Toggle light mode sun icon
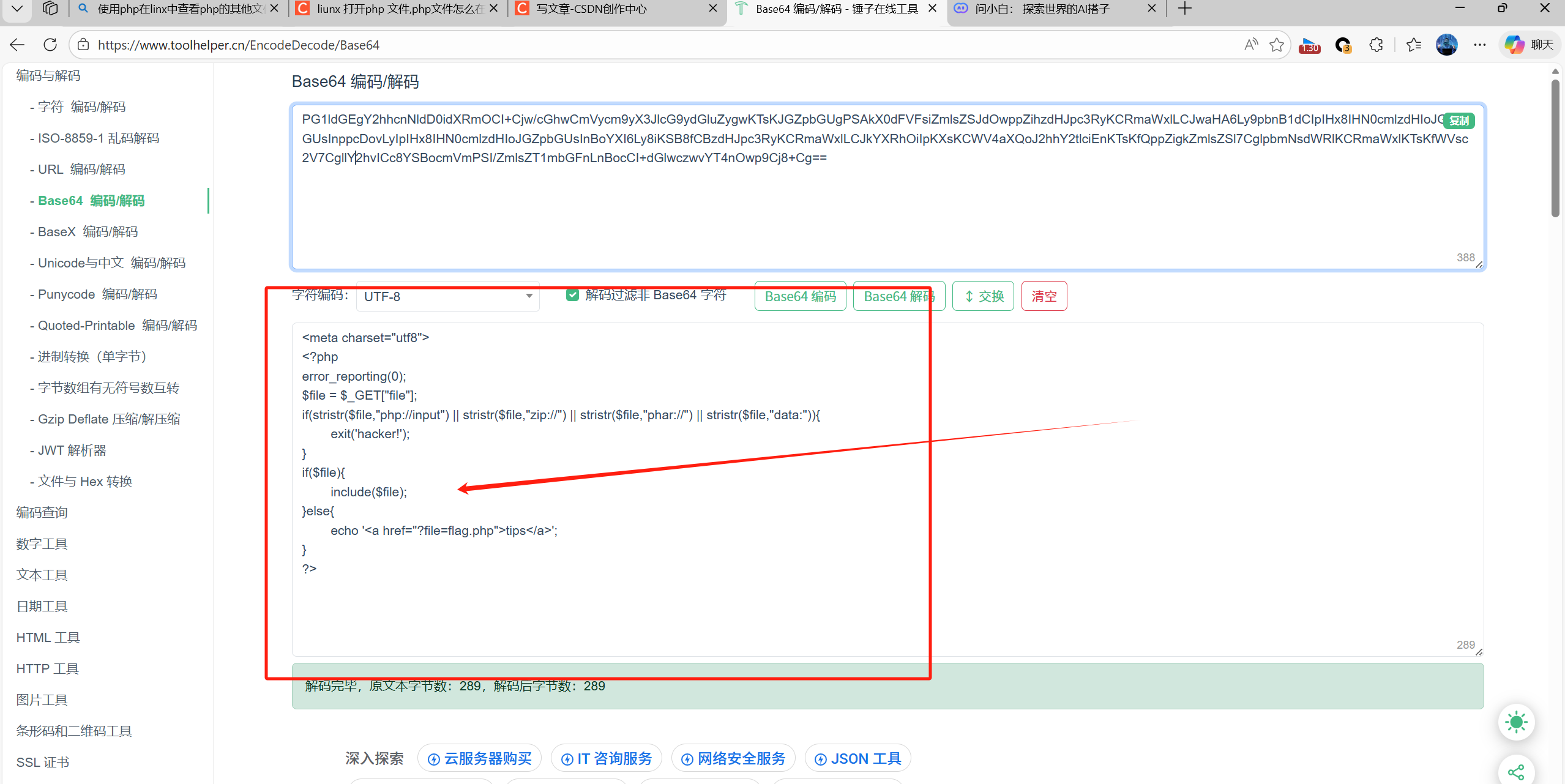Viewport: 1565px width, 784px height. (x=1516, y=722)
